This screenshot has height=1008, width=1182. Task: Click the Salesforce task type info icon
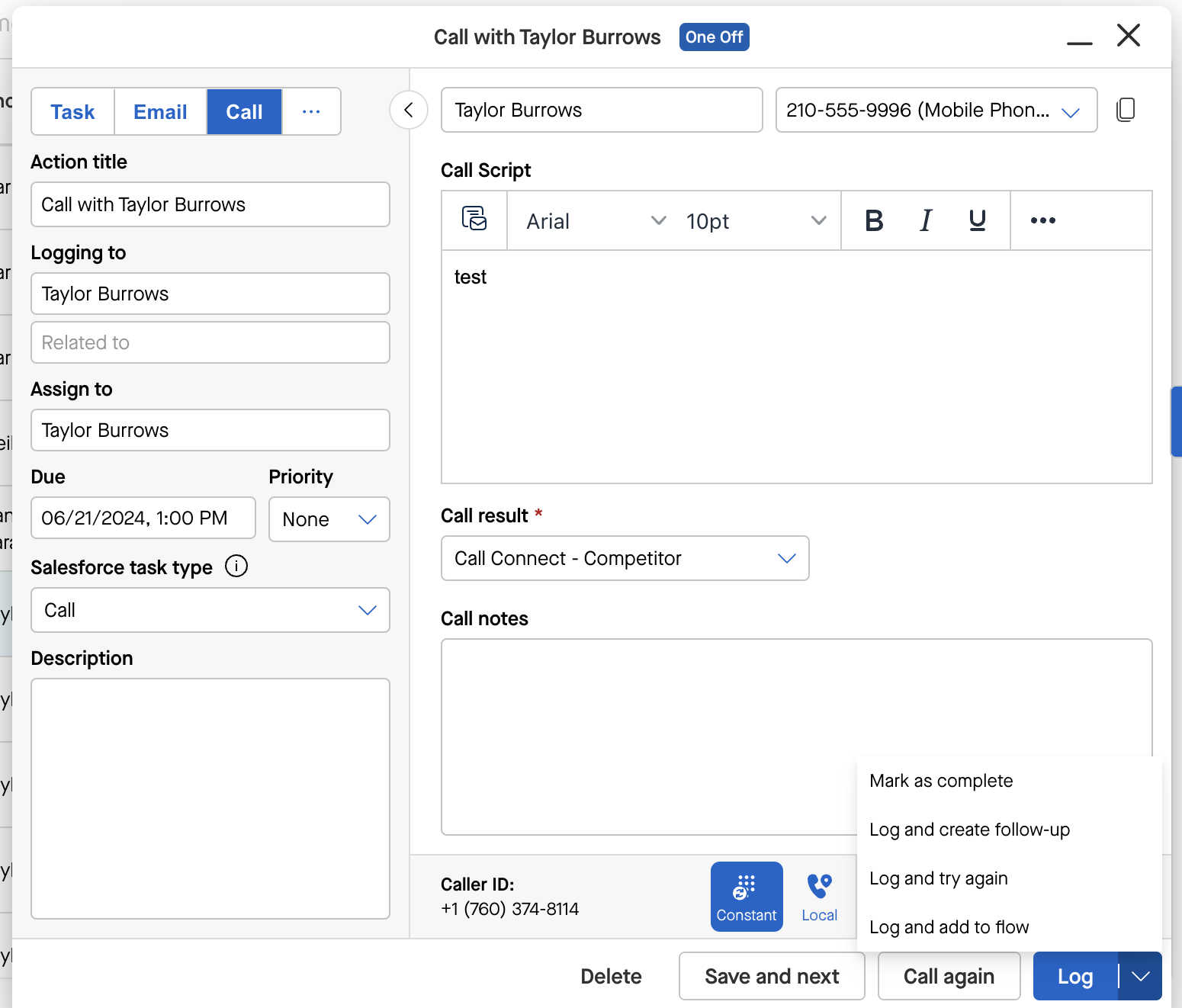236,567
